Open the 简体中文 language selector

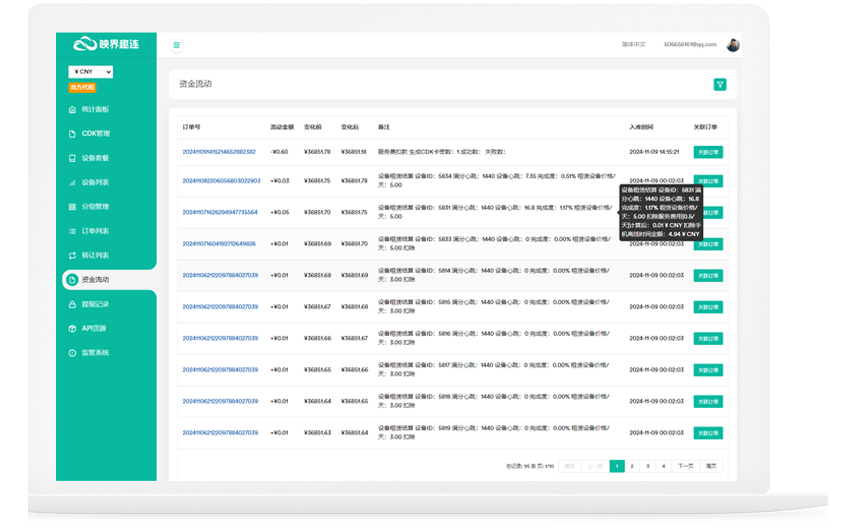[x=634, y=45]
